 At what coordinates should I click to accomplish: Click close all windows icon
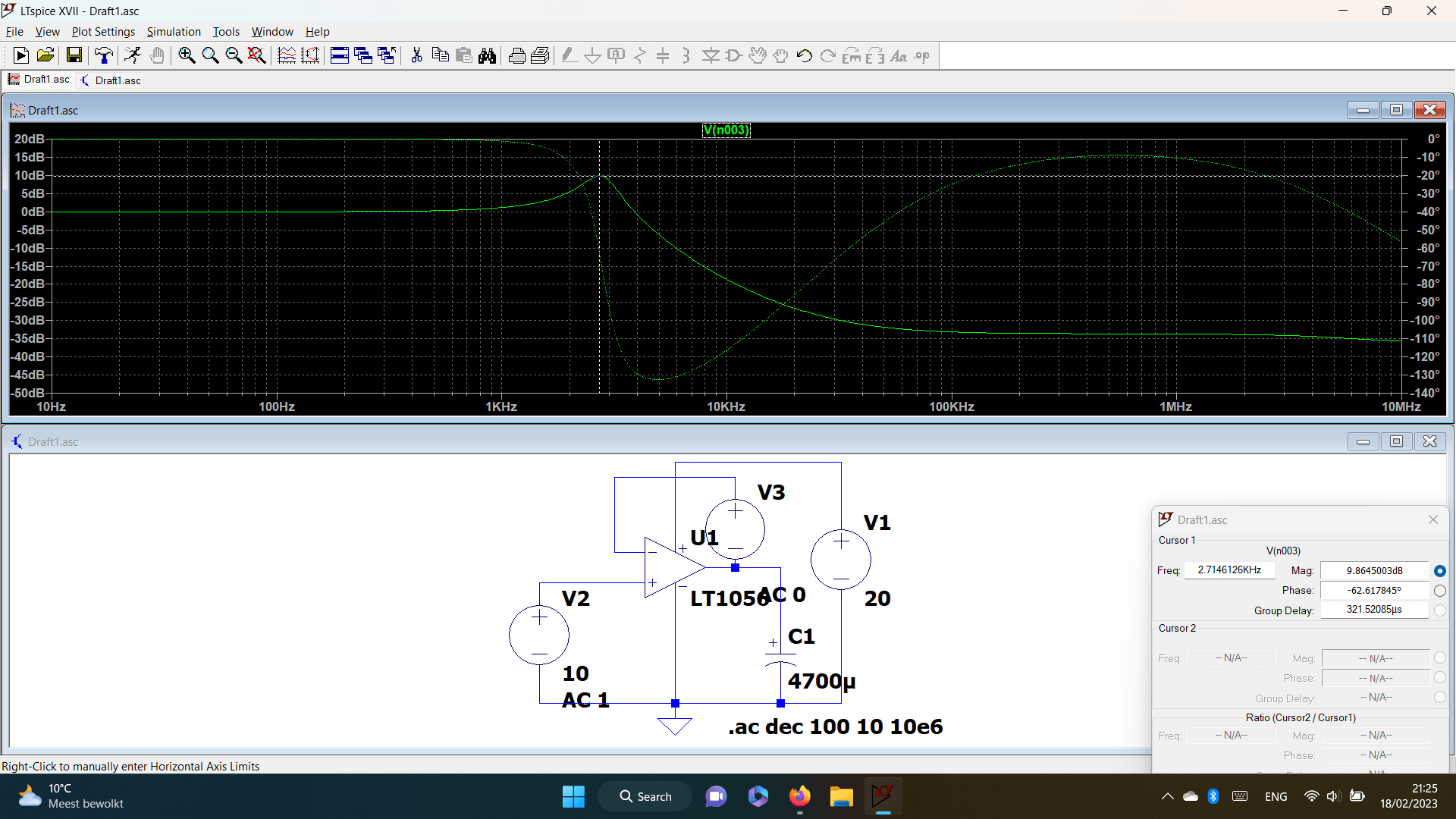[387, 55]
